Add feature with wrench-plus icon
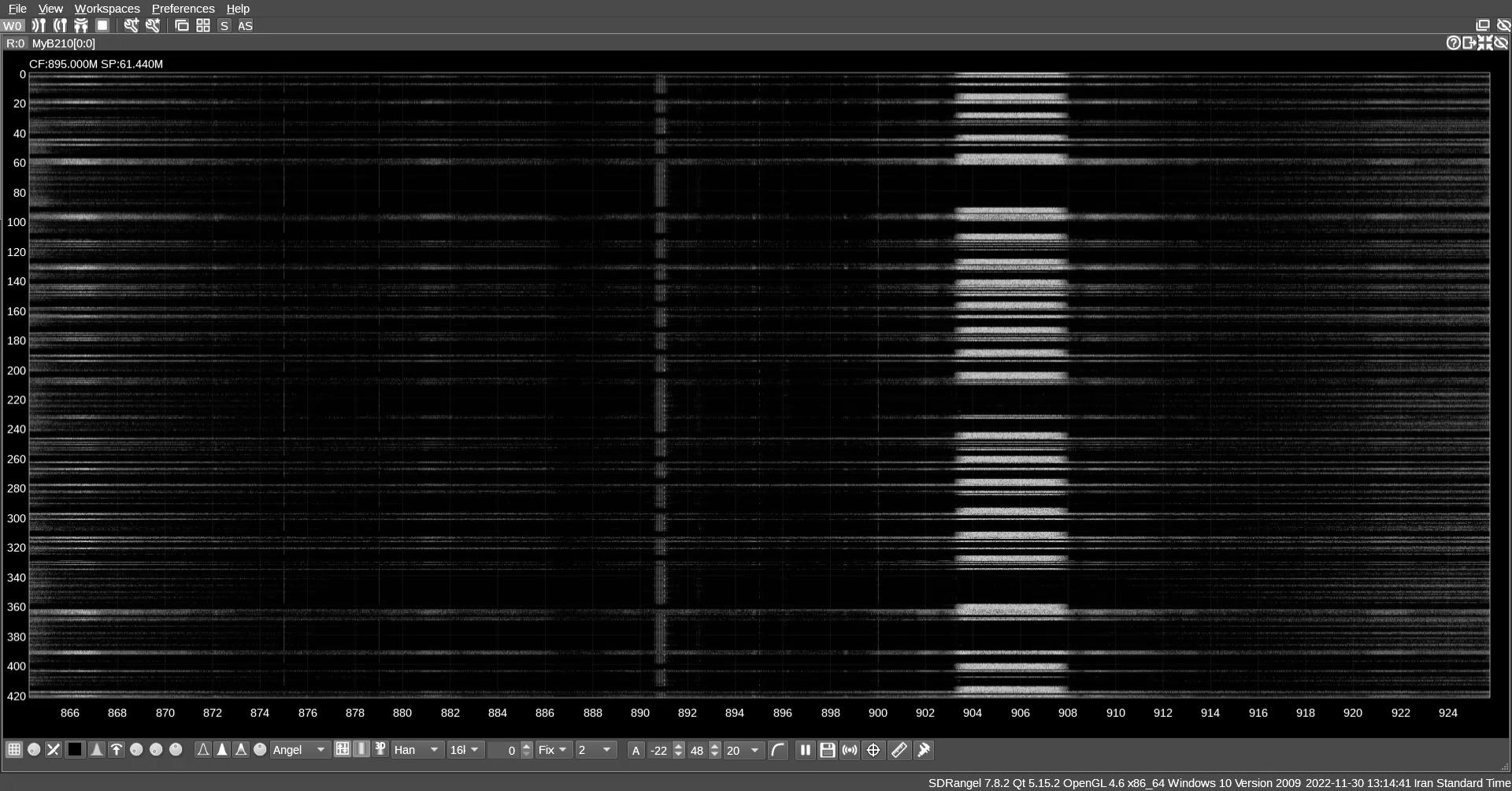1512x791 pixels. 132,25
